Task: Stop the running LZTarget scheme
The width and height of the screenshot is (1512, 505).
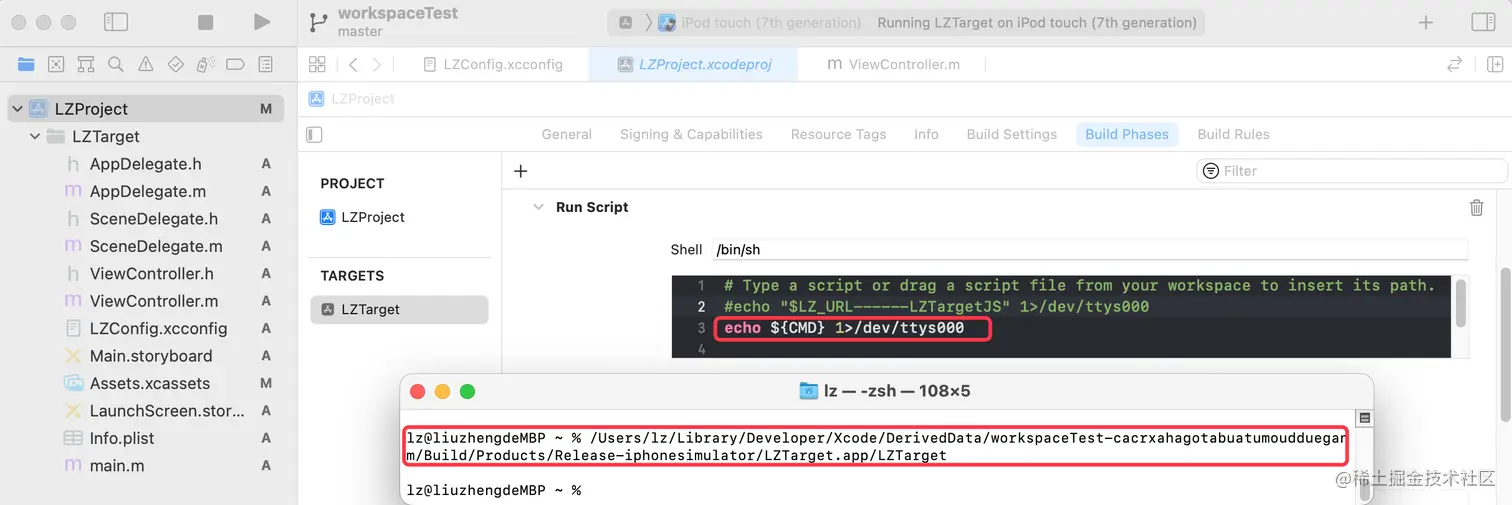Action: pyautogui.click(x=205, y=22)
